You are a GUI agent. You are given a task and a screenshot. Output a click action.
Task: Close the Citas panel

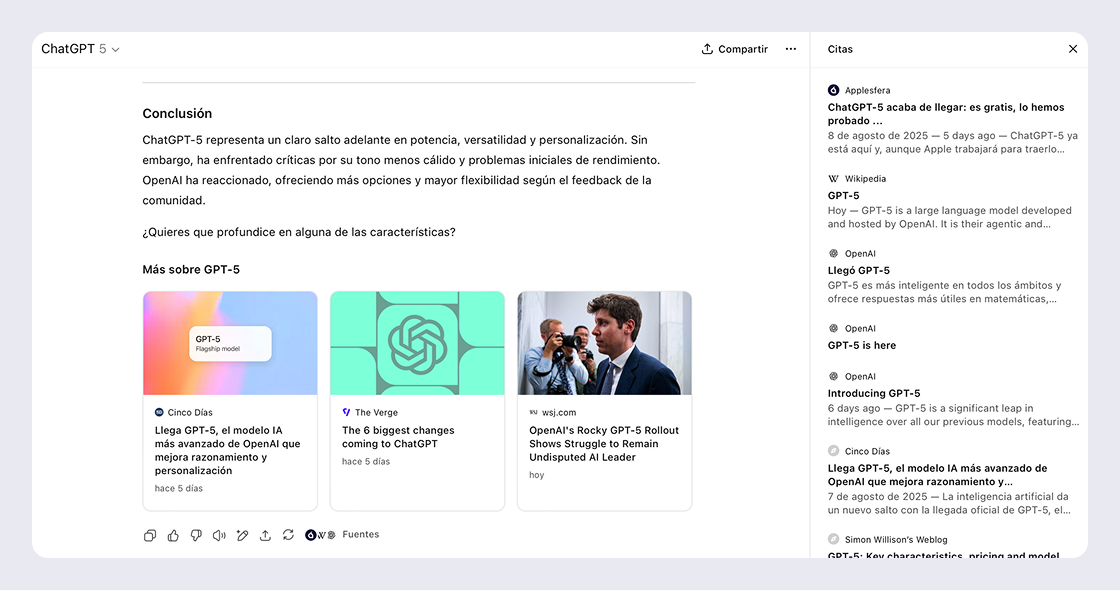tap(1073, 49)
